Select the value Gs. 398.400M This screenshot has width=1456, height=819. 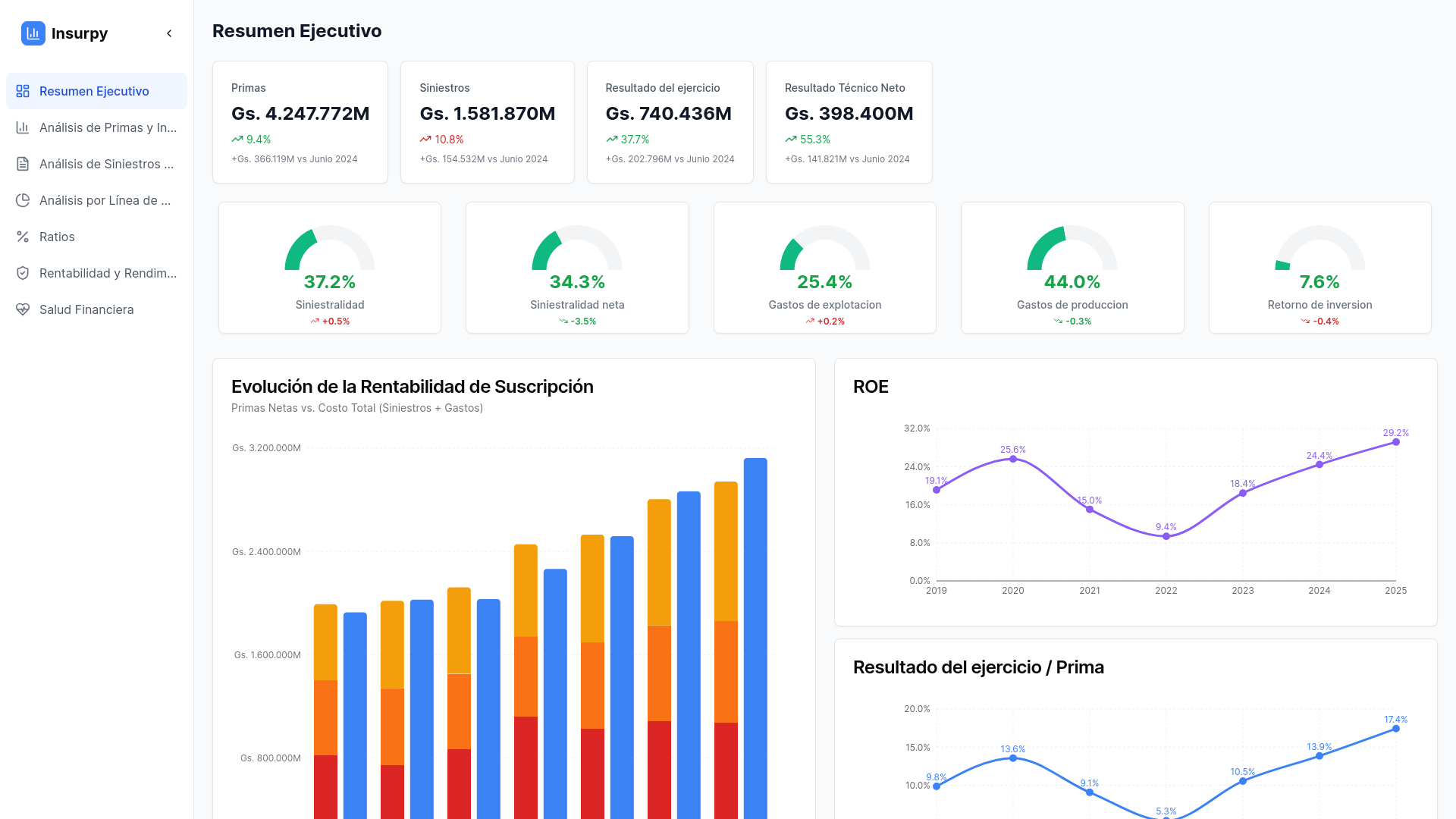tap(849, 114)
